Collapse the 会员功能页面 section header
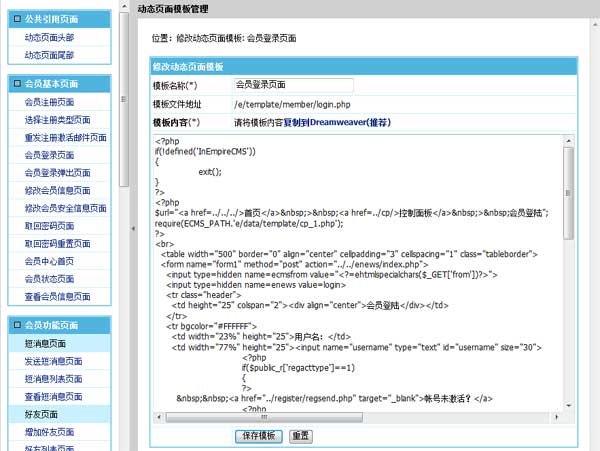This screenshot has height=451, width=600. click(60, 326)
